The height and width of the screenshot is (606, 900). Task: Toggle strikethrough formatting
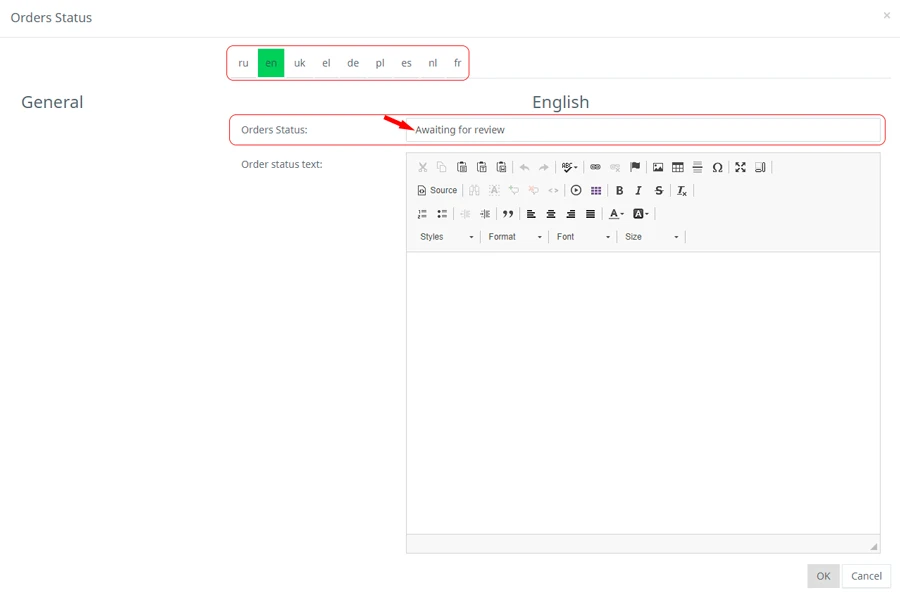click(x=659, y=191)
